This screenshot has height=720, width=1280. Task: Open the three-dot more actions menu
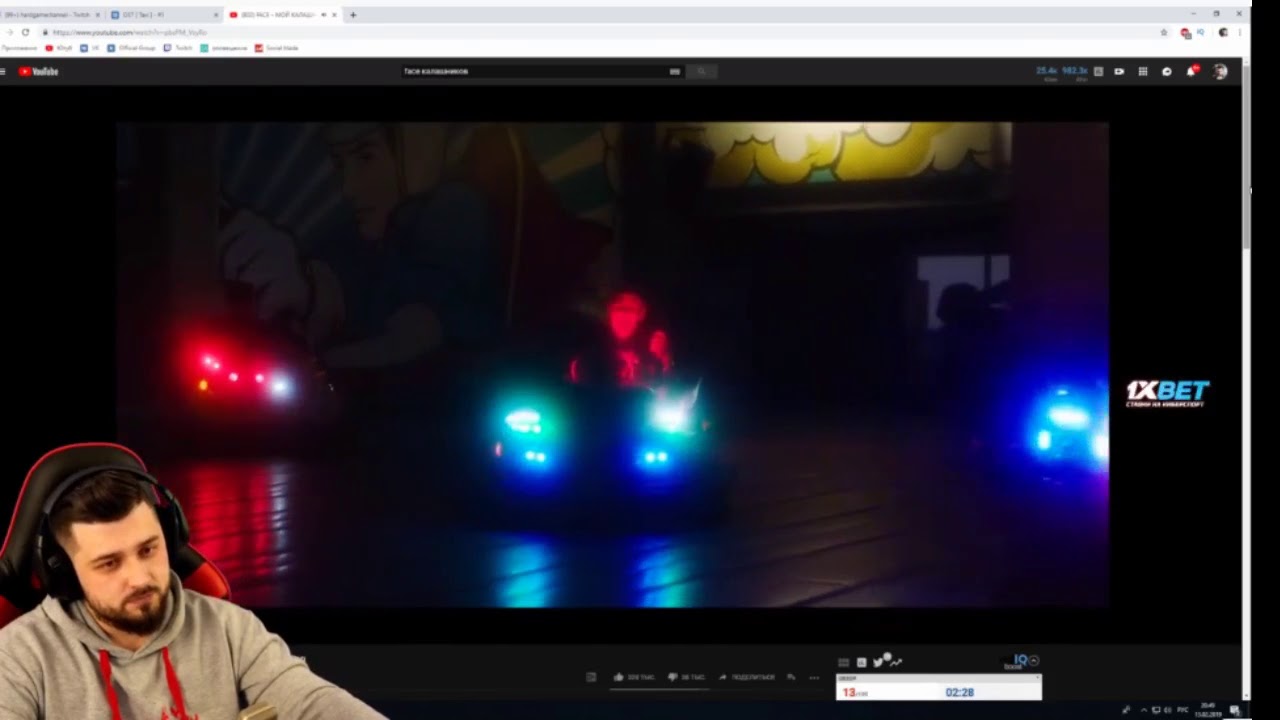tap(814, 677)
